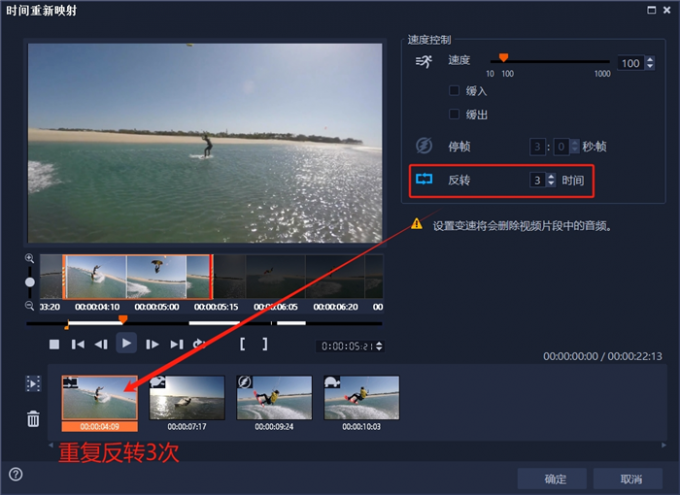Close the time remapping dialog
The height and width of the screenshot is (495, 680).
point(667,10)
